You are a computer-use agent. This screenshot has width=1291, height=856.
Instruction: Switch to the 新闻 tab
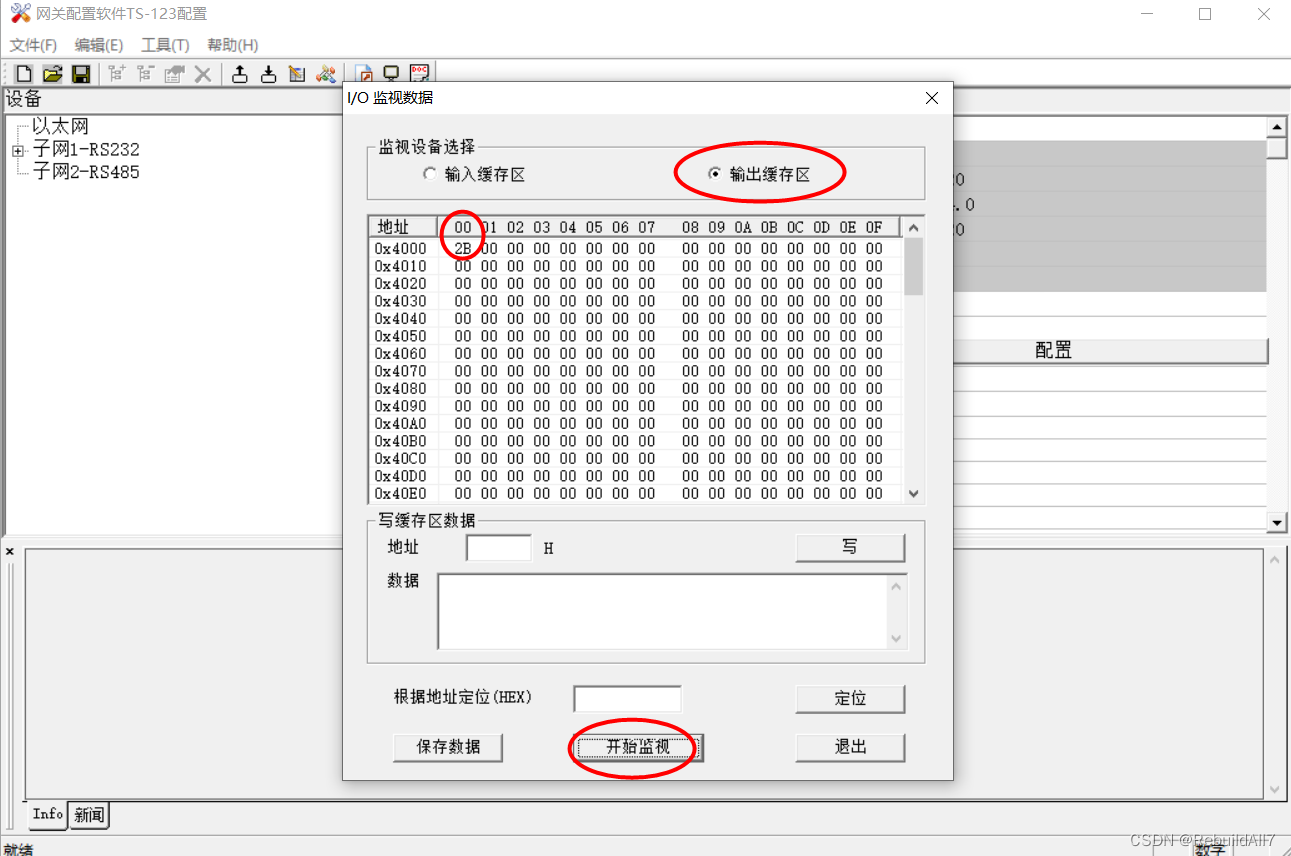coord(89,815)
